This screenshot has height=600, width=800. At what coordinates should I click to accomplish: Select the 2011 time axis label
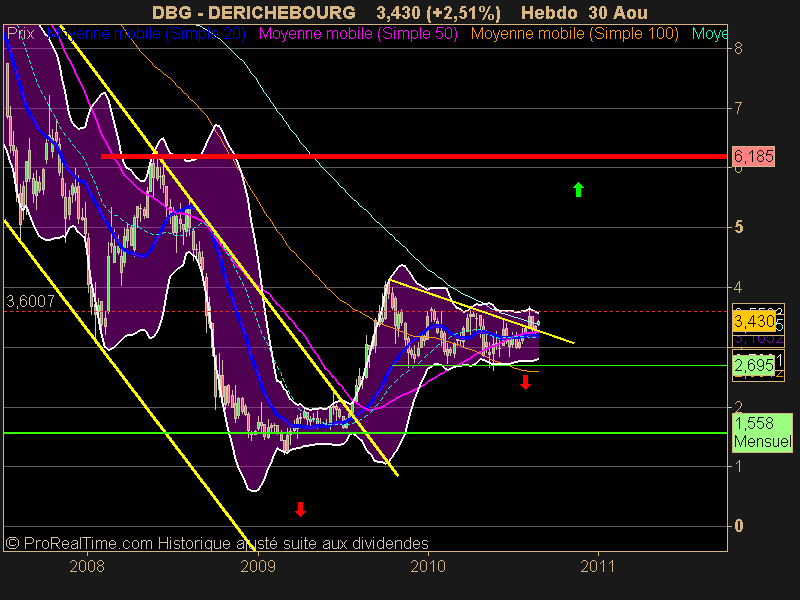(598, 566)
